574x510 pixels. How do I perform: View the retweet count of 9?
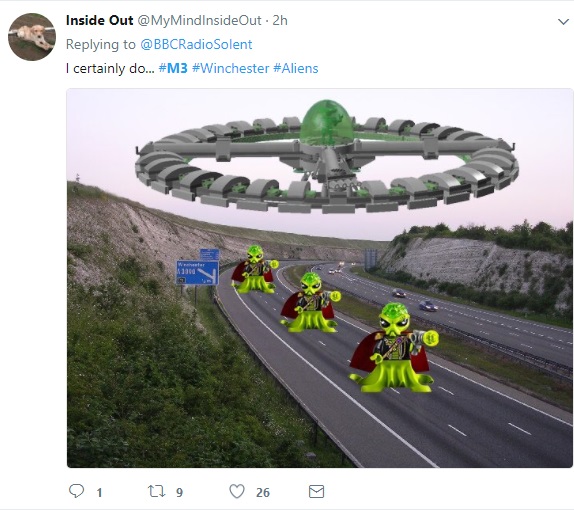179,492
